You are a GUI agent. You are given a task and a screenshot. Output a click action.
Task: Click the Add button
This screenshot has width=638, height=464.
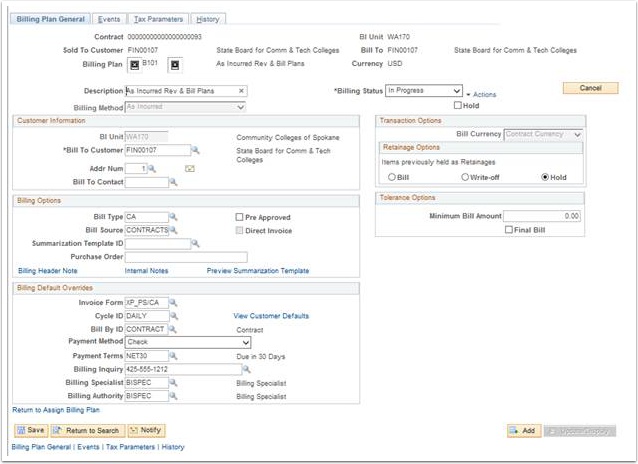(x=524, y=431)
